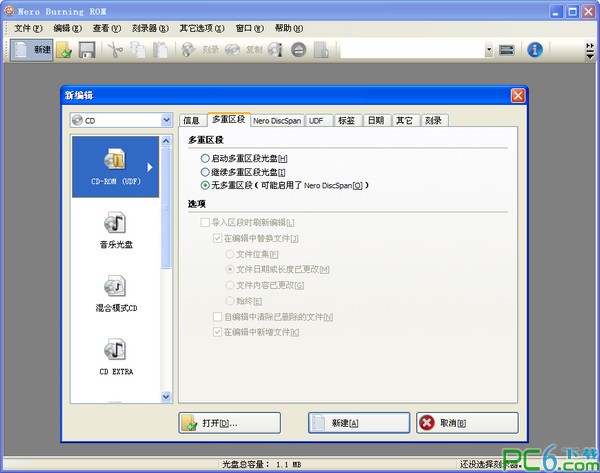Switch to the 多重区段 tab
Screen dimensions: 600x473
tap(229, 119)
